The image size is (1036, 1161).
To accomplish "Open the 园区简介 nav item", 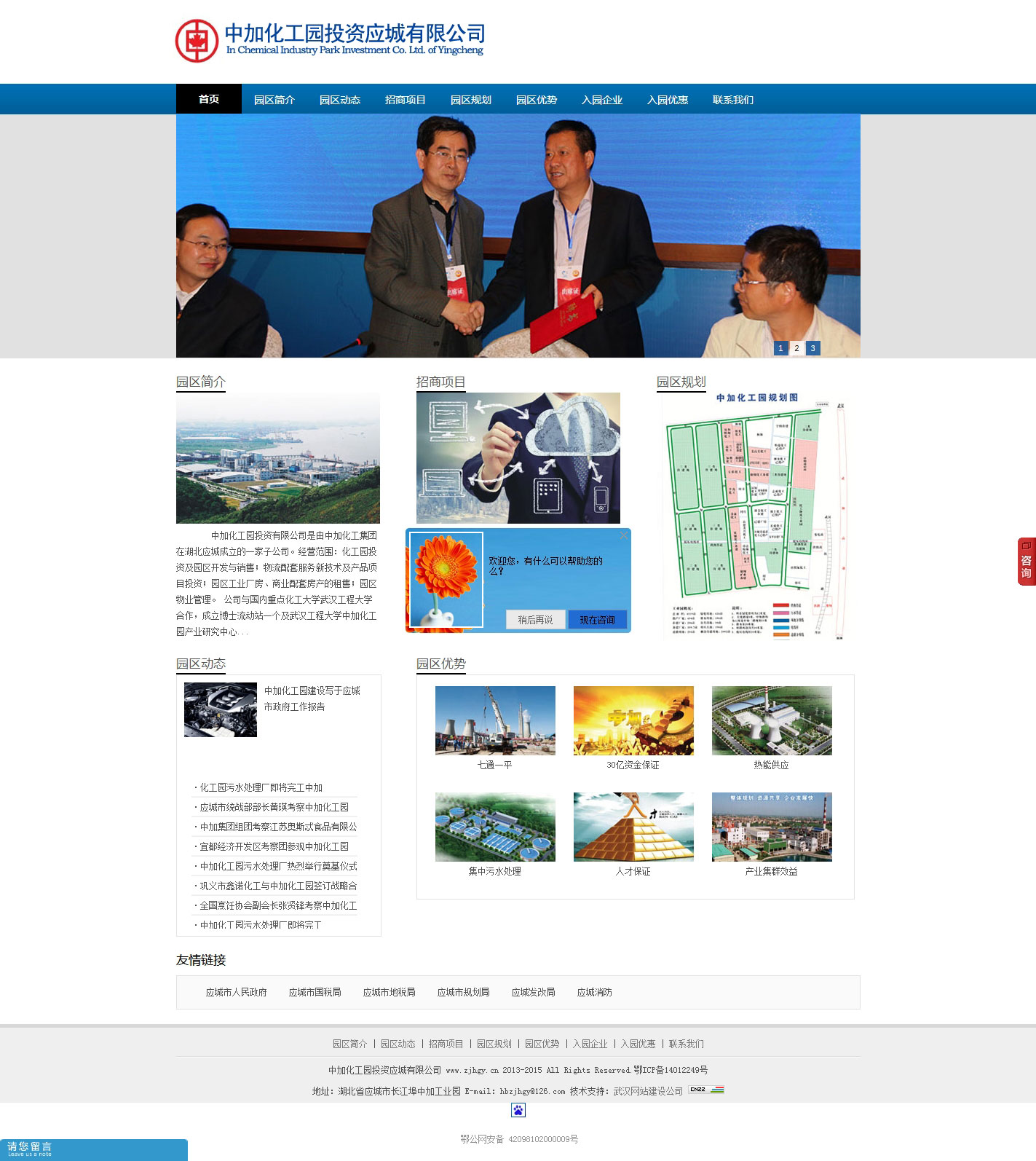I will (x=274, y=100).
